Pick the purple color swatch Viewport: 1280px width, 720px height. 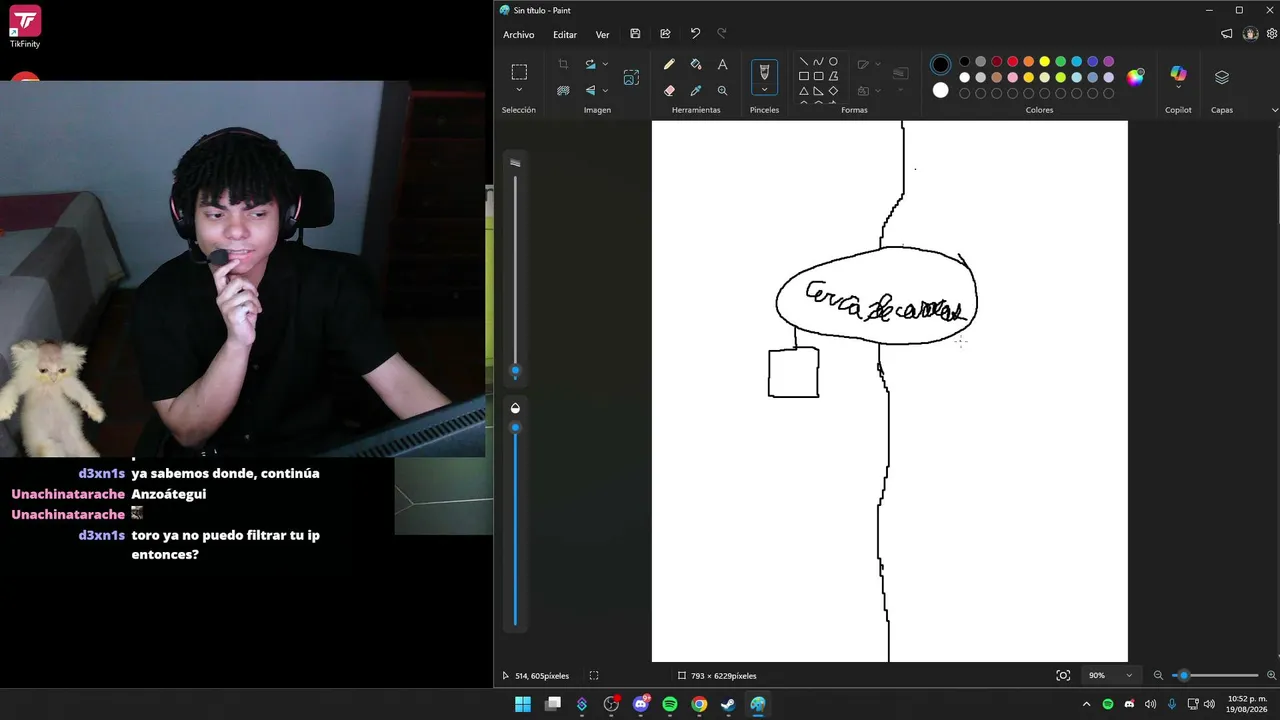pyautogui.click(x=1109, y=62)
